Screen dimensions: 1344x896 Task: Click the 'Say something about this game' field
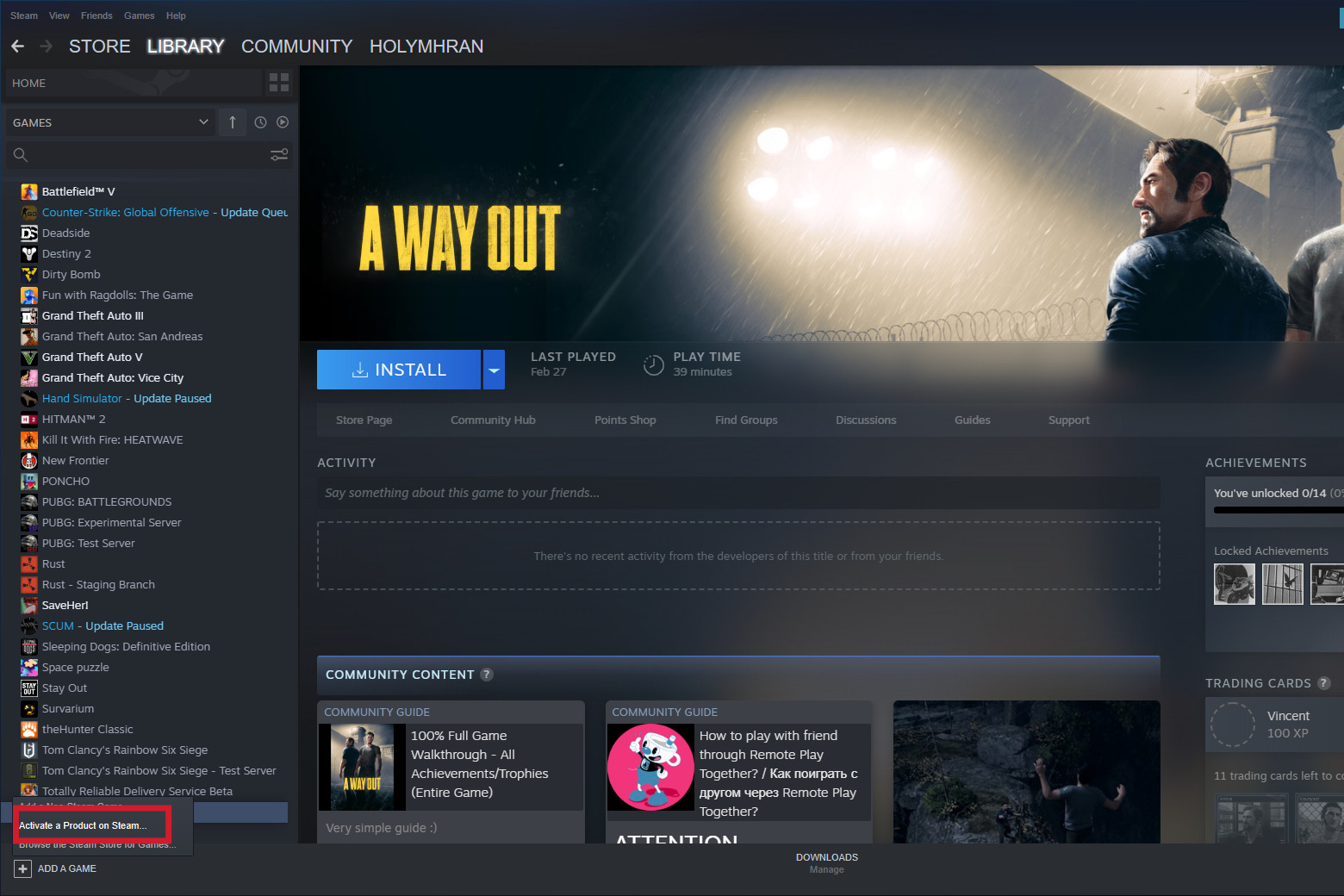[738, 493]
